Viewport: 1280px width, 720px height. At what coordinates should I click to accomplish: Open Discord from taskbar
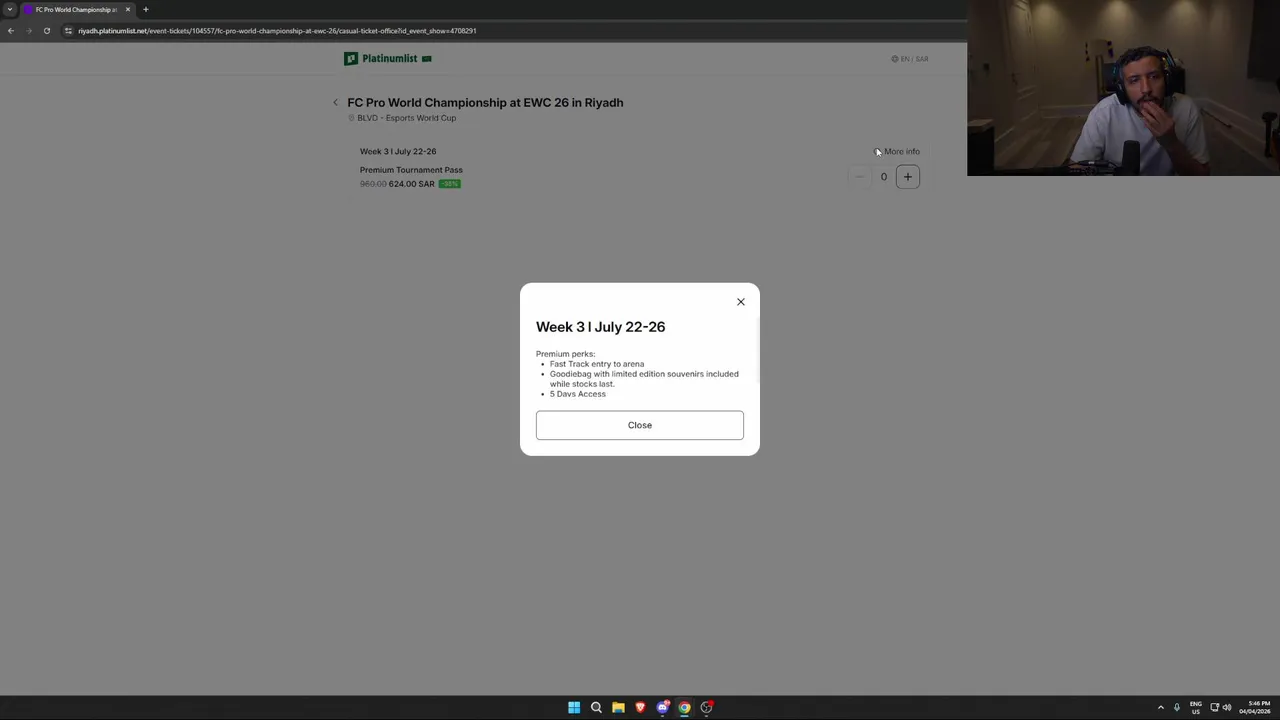point(662,708)
